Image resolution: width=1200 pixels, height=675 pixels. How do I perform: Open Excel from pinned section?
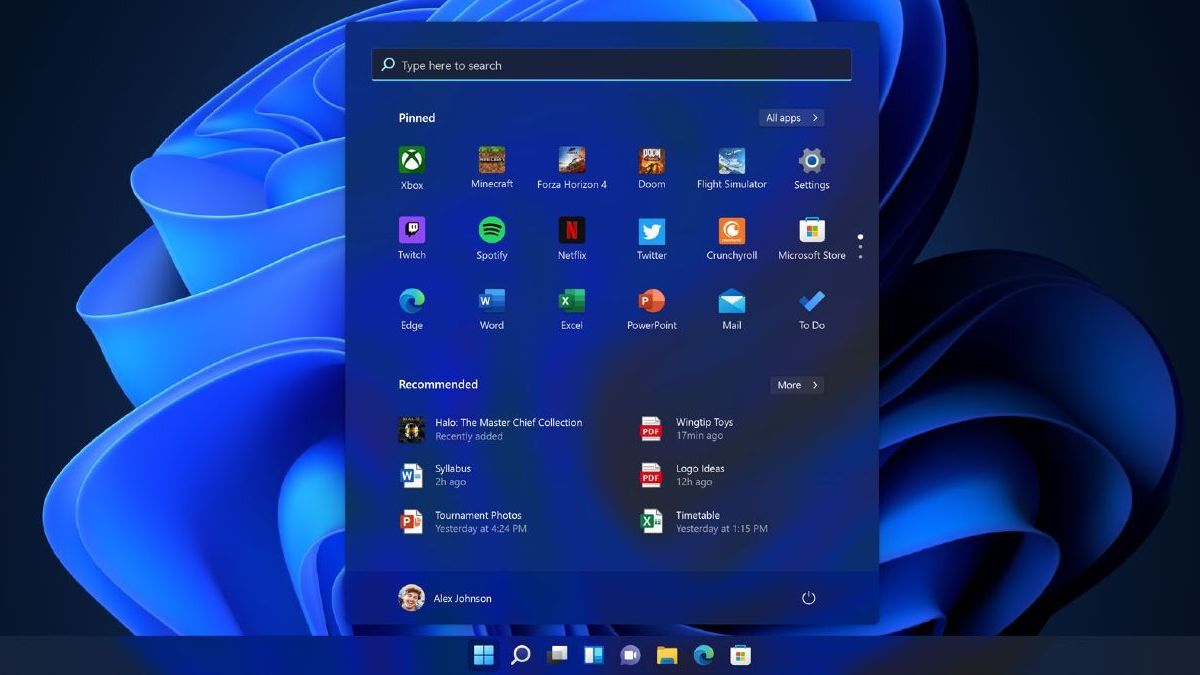point(571,302)
